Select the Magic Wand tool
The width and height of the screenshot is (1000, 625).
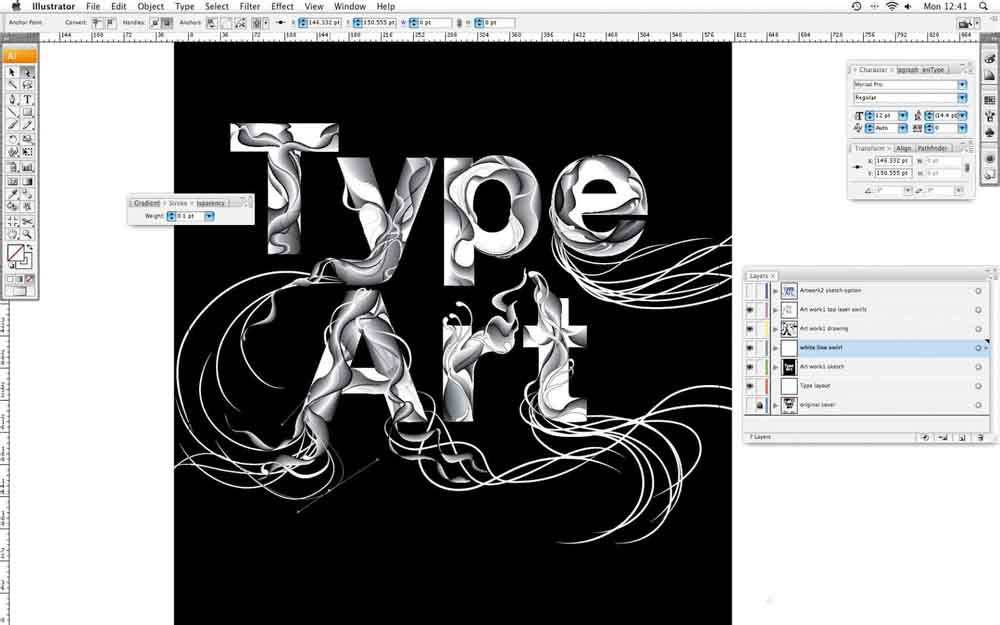tap(12, 85)
